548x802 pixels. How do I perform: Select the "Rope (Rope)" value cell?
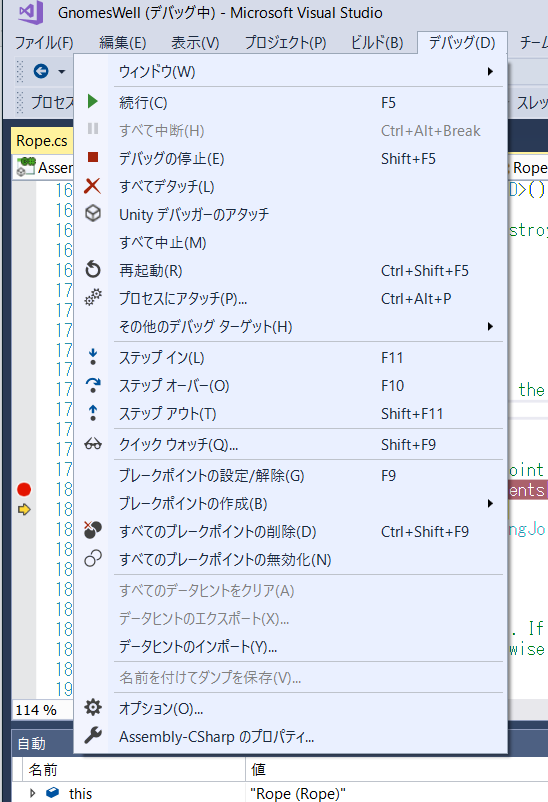pyautogui.click(x=397, y=793)
